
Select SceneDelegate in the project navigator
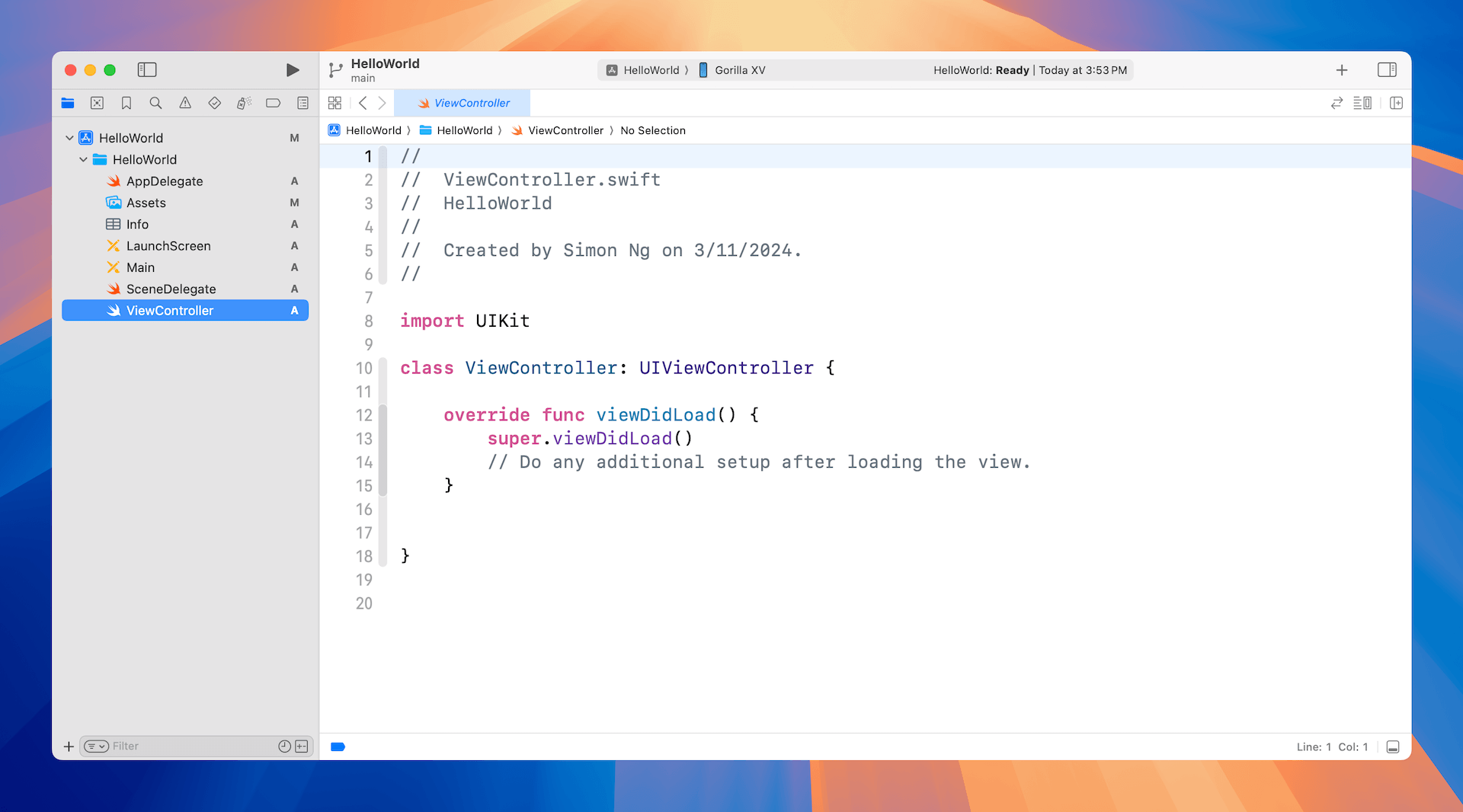tap(171, 289)
